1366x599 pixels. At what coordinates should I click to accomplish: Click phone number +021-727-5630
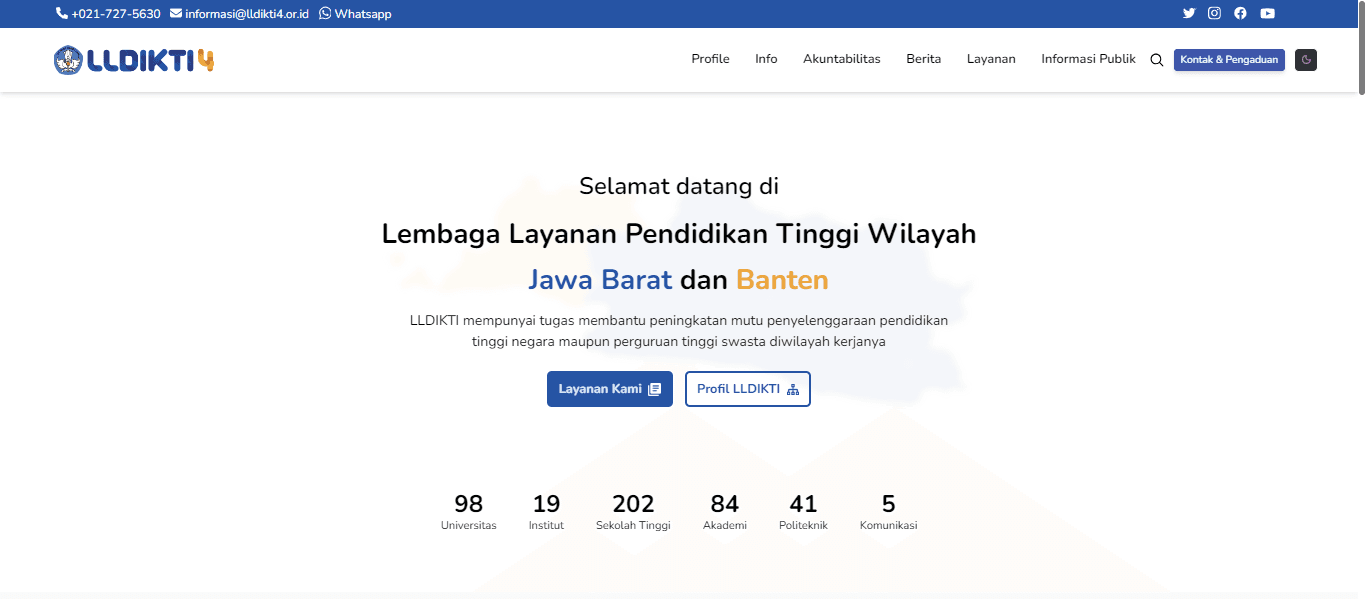(x=108, y=14)
